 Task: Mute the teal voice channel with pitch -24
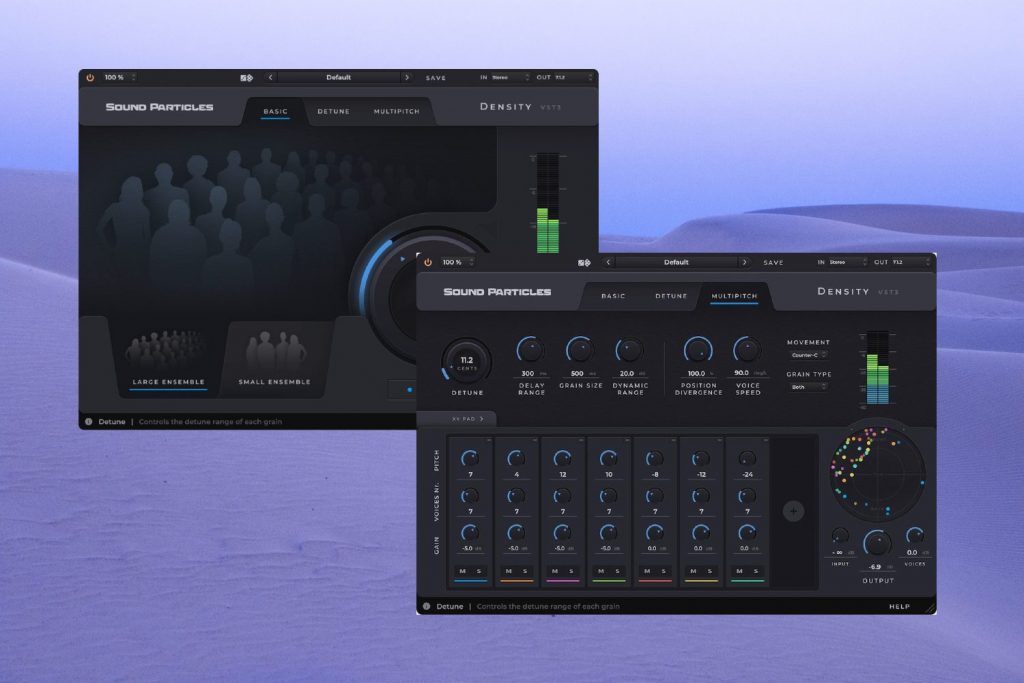[739, 571]
